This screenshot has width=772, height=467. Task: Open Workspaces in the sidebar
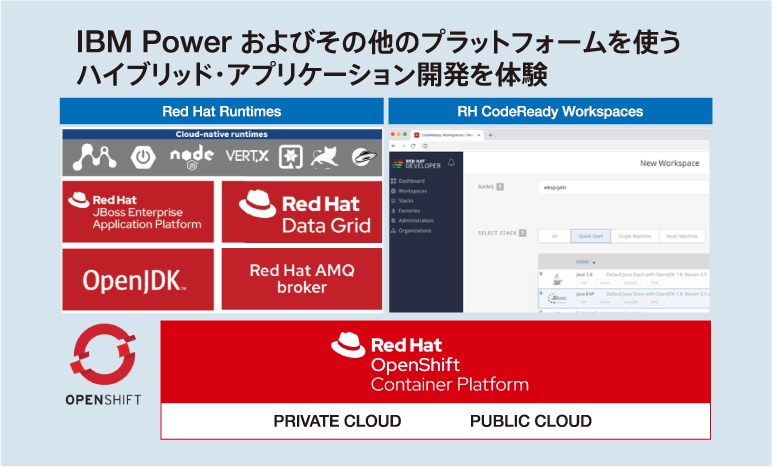point(409,191)
